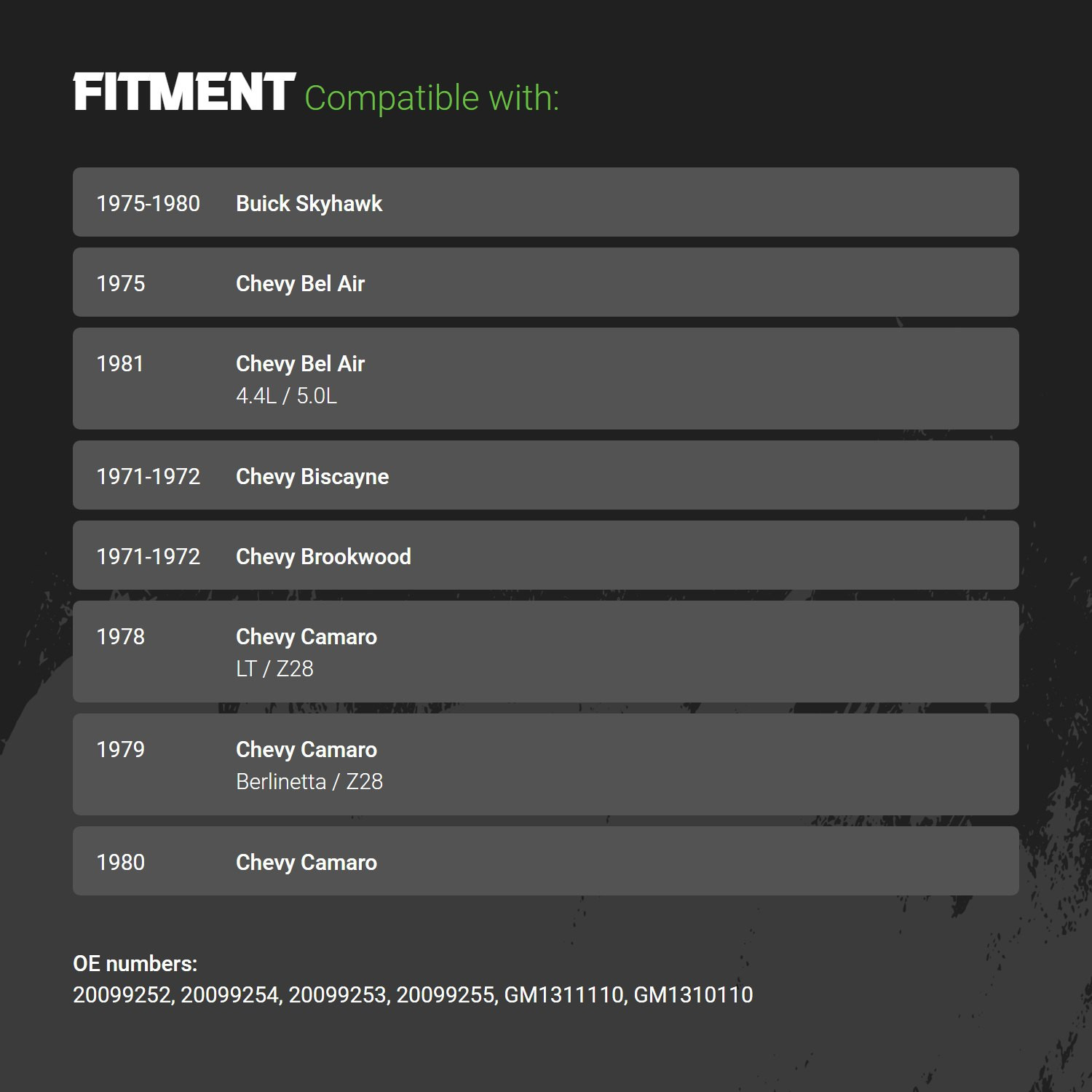Select the 1980 Chevy Camaro row

coord(546,860)
